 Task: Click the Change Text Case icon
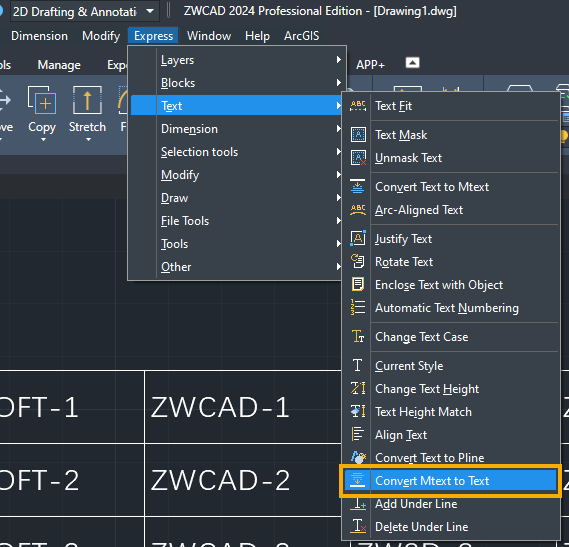(358, 336)
